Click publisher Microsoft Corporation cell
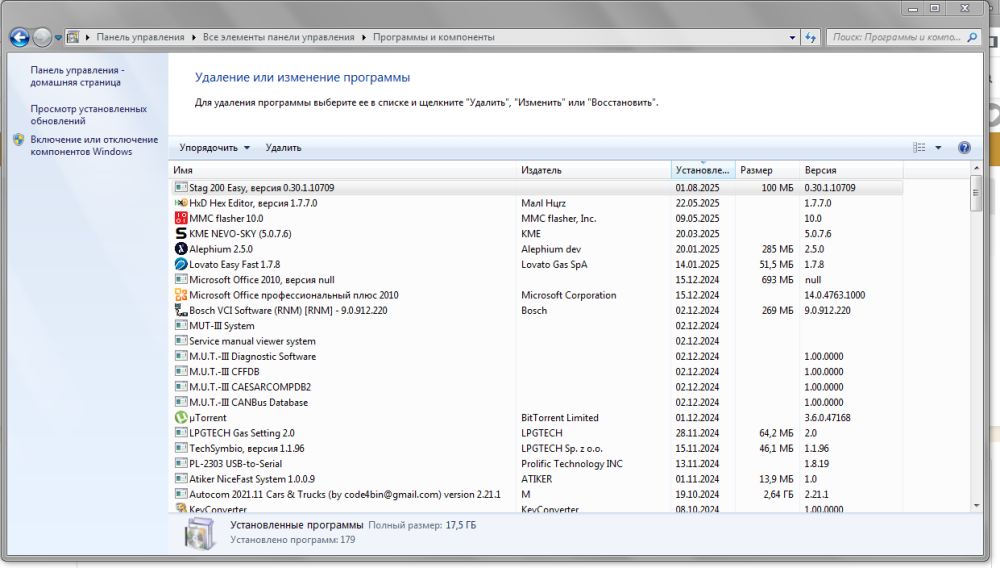 (569, 295)
